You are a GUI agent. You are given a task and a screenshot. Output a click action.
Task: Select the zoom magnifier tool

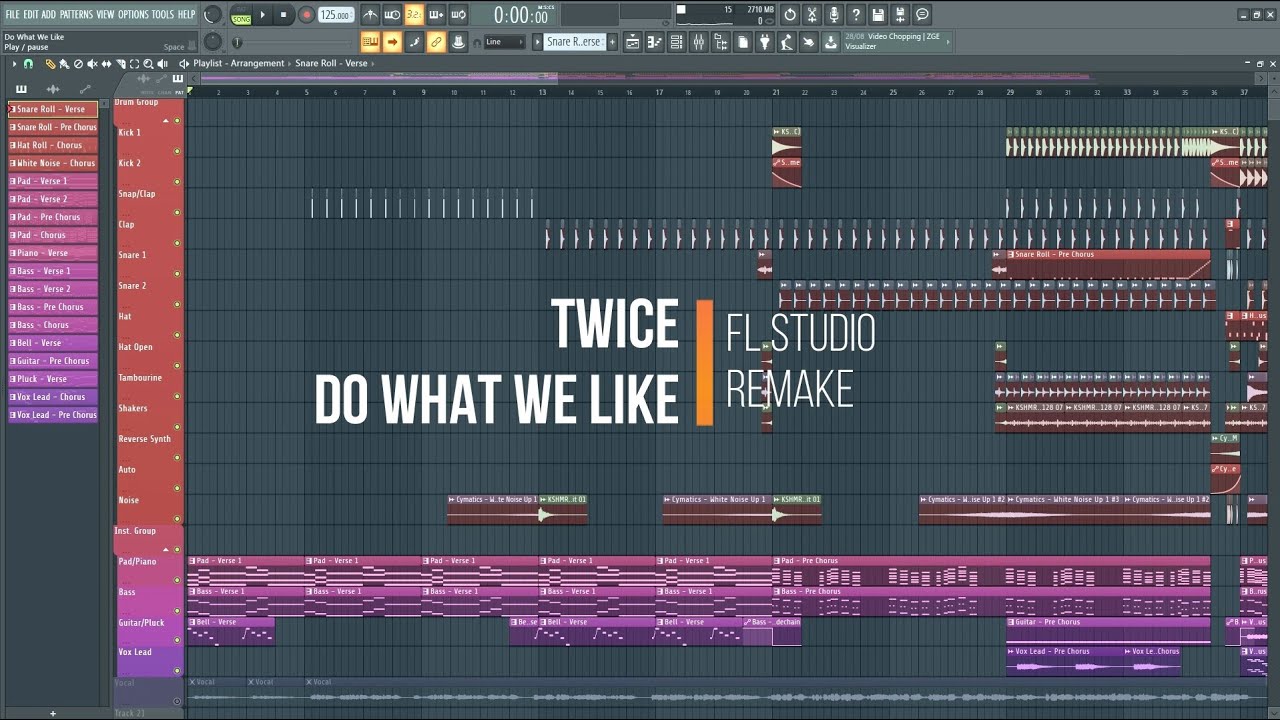point(148,64)
